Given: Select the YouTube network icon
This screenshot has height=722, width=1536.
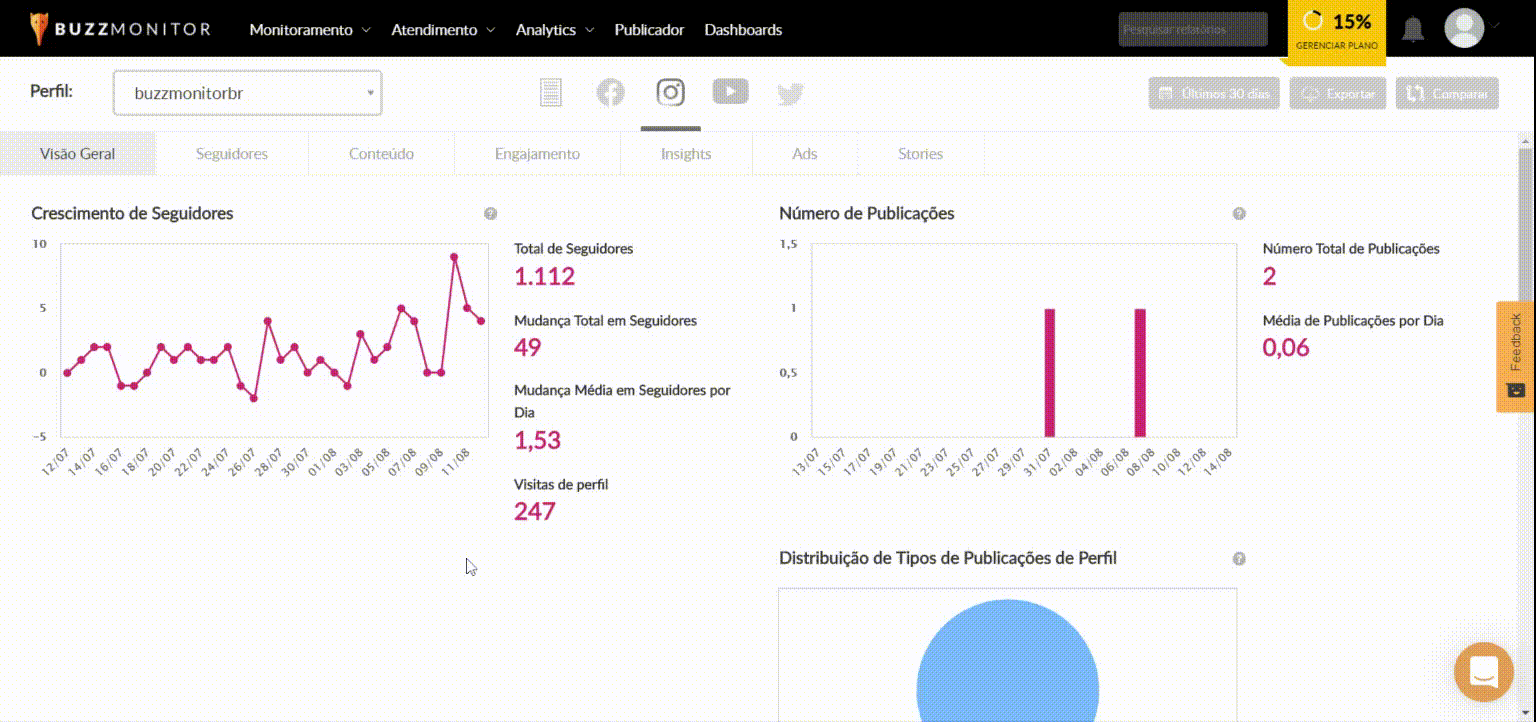Looking at the screenshot, I should tap(730, 92).
